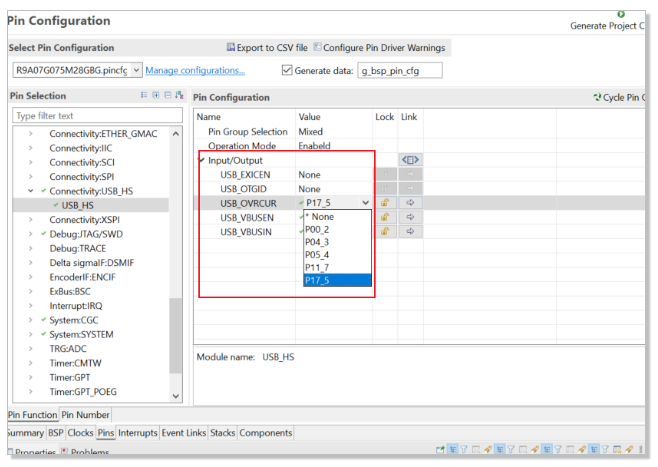
Task: Expand Timer:GPT_POEG tree node
Action: coord(30,391)
